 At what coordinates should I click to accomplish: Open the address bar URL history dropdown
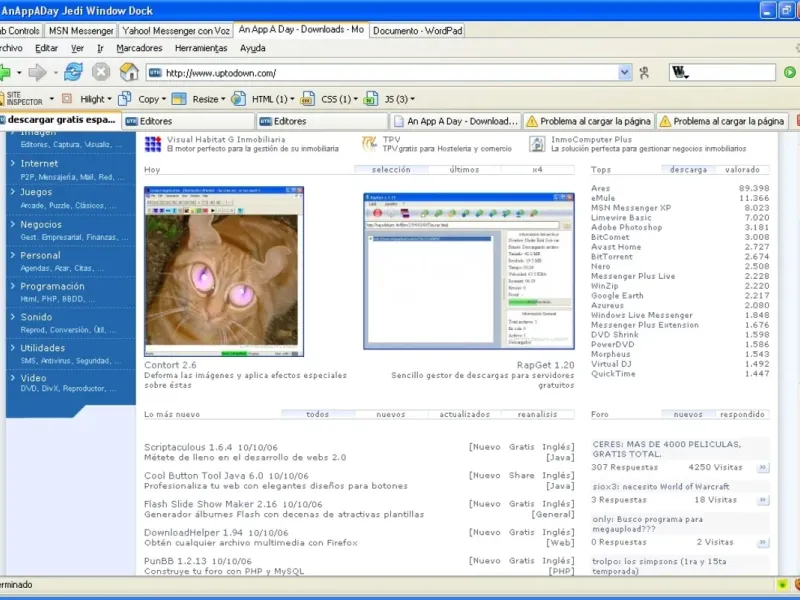coord(624,73)
